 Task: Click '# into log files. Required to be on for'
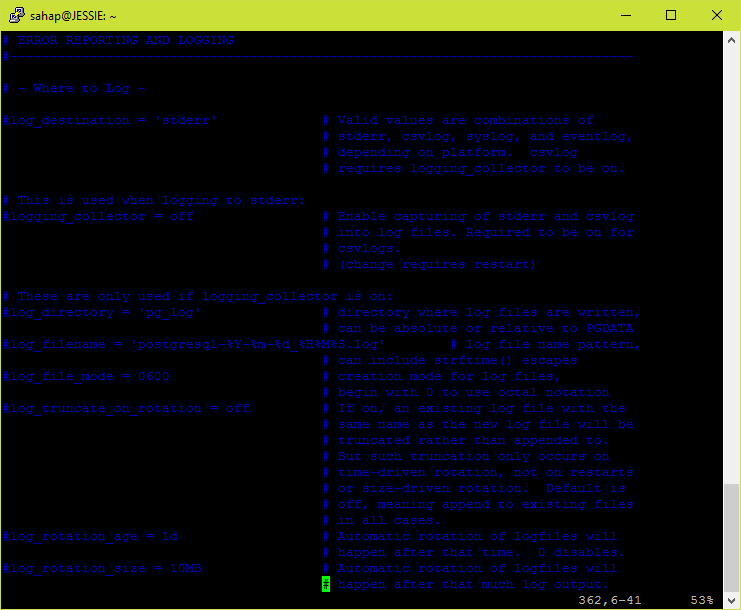tap(478, 232)
